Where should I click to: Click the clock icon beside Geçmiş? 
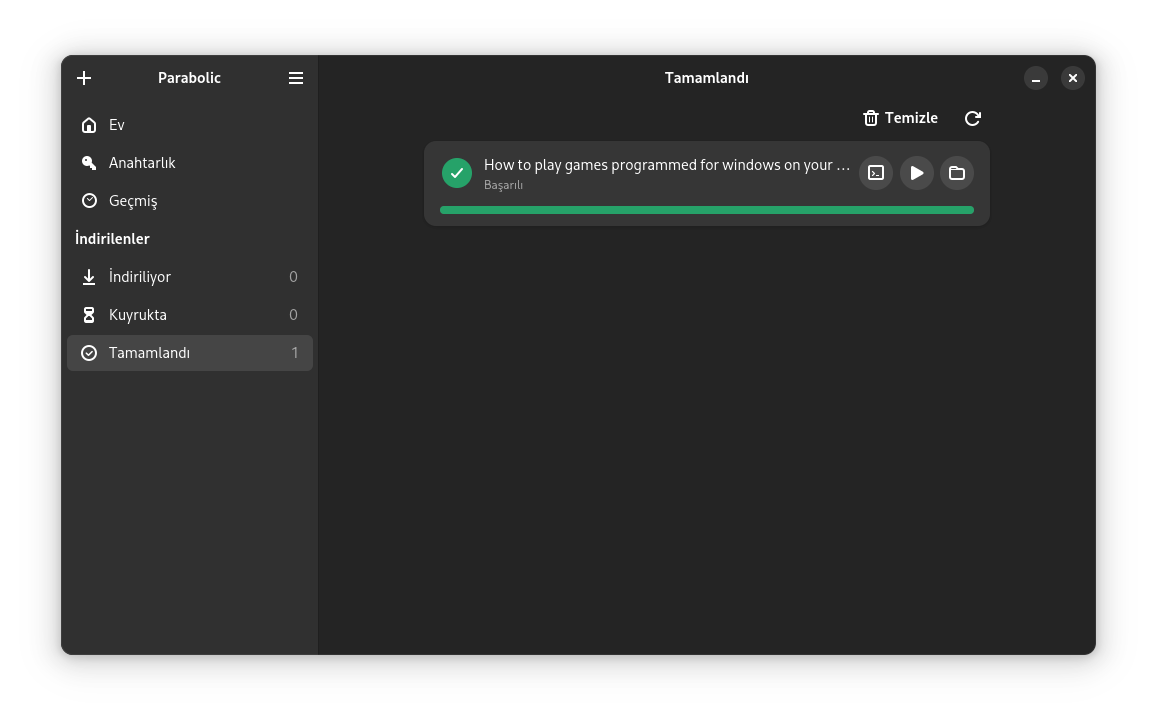pos(89,201)
